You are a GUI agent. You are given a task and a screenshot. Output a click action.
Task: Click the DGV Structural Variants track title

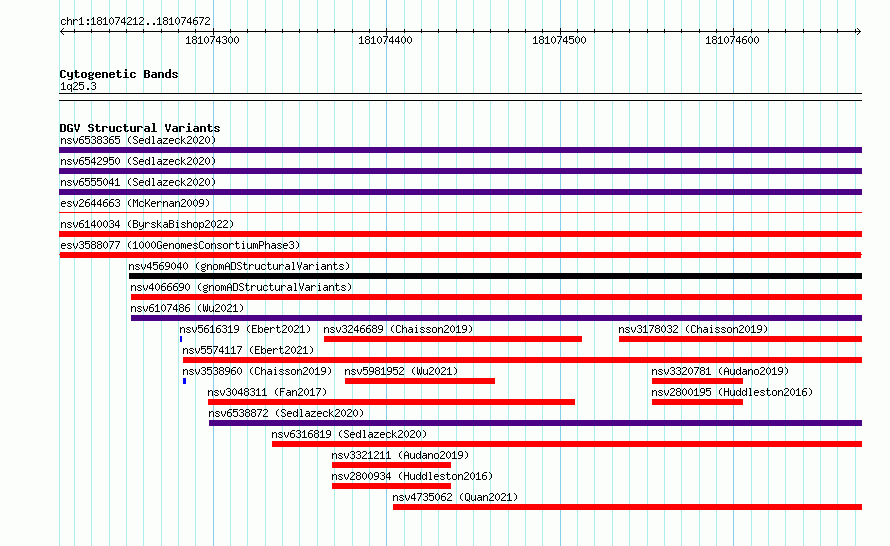140,128
